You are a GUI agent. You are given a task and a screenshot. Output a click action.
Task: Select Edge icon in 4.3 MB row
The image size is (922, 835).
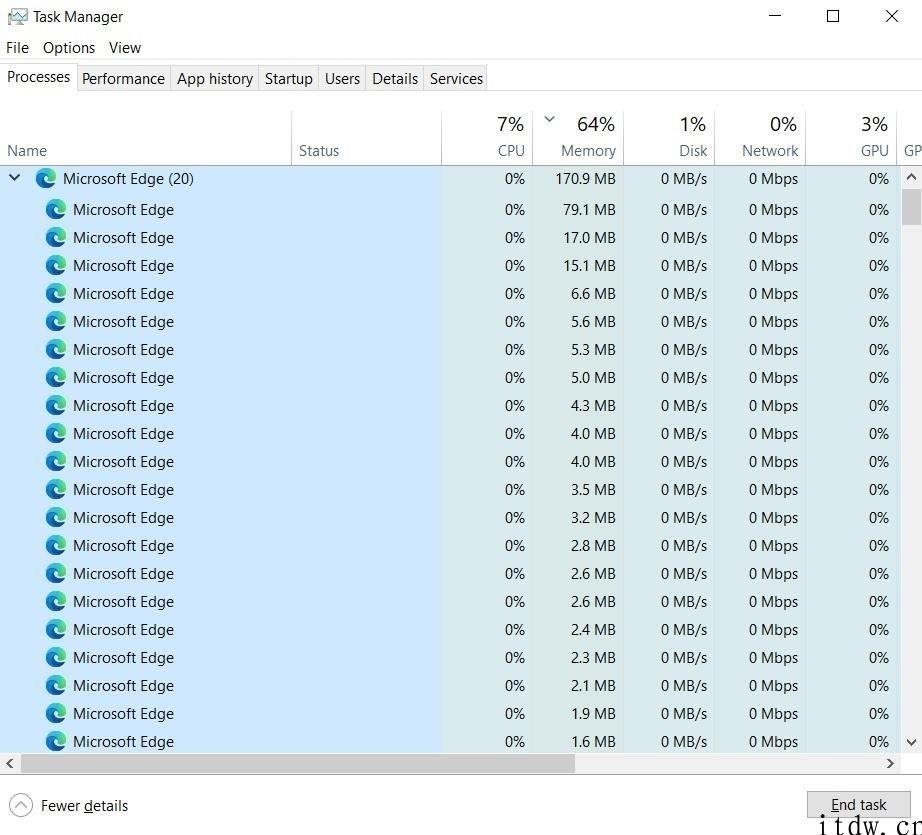56,406
